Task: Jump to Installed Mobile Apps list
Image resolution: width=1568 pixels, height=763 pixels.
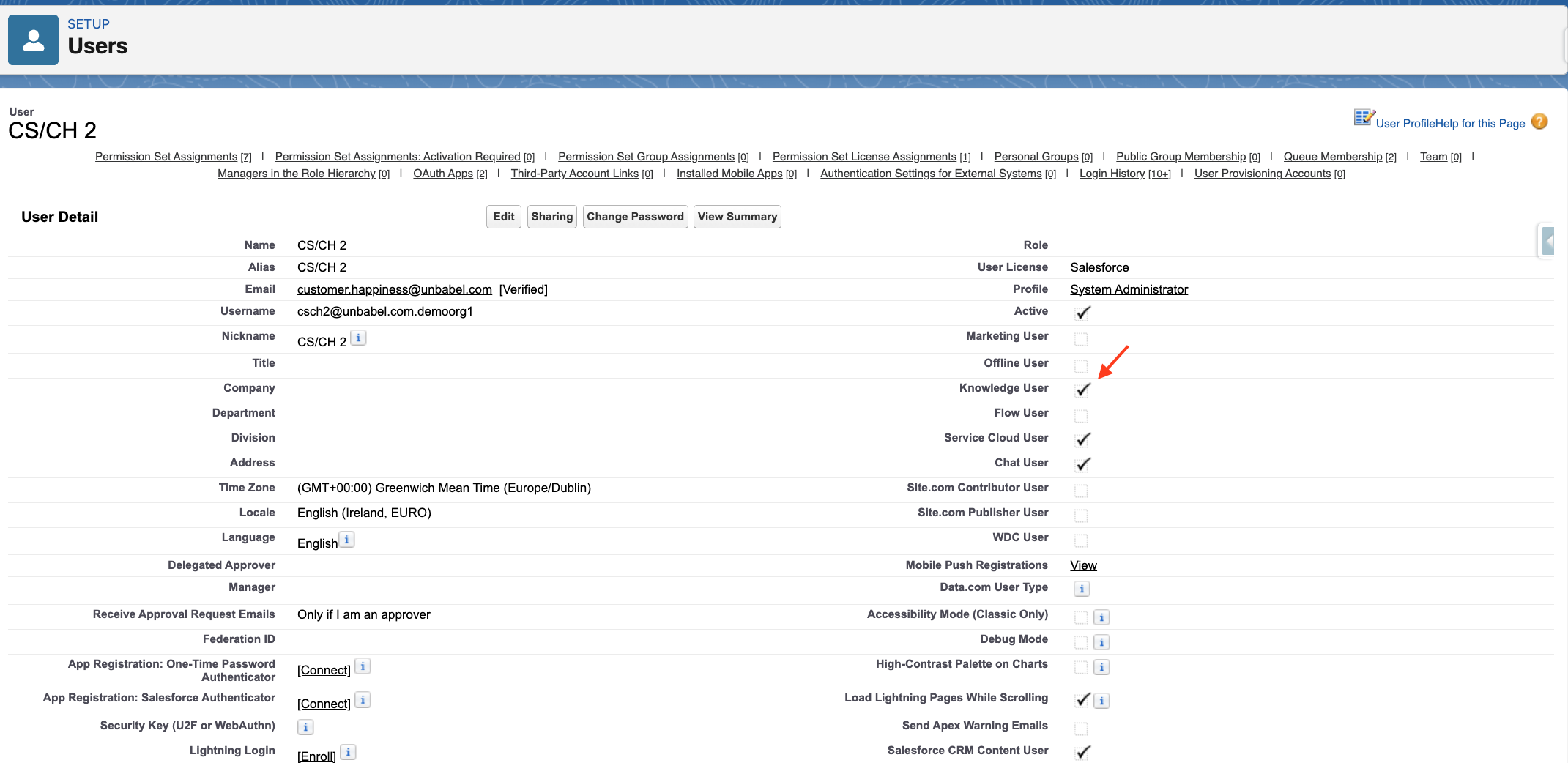Action: tap(737, 174)
